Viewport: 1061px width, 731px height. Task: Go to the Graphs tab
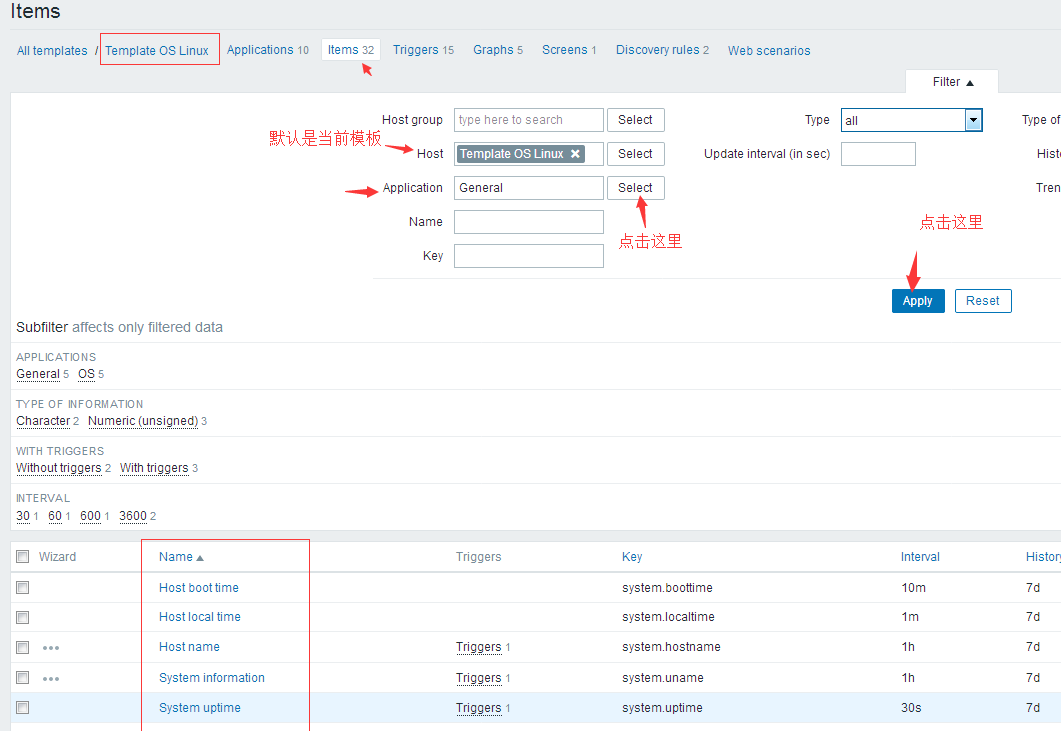[x=493, y=50]
